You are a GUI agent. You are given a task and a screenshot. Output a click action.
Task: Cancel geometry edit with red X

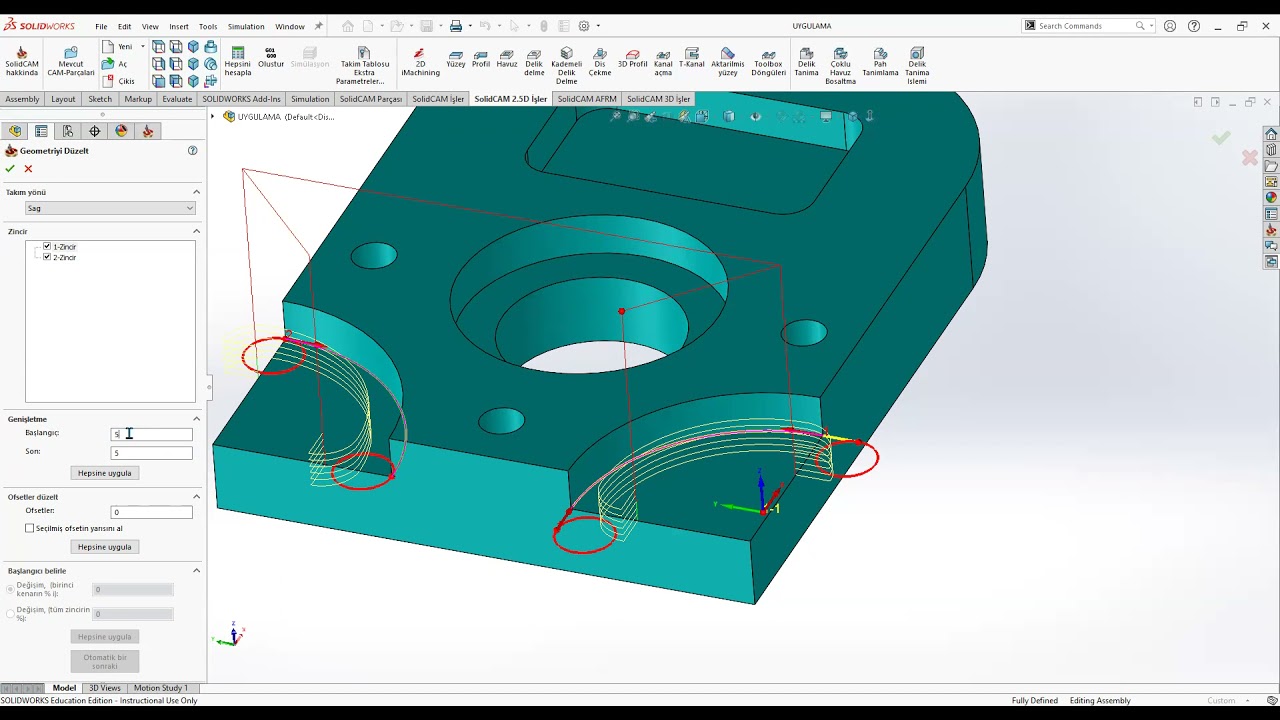[x=28, y=169]
